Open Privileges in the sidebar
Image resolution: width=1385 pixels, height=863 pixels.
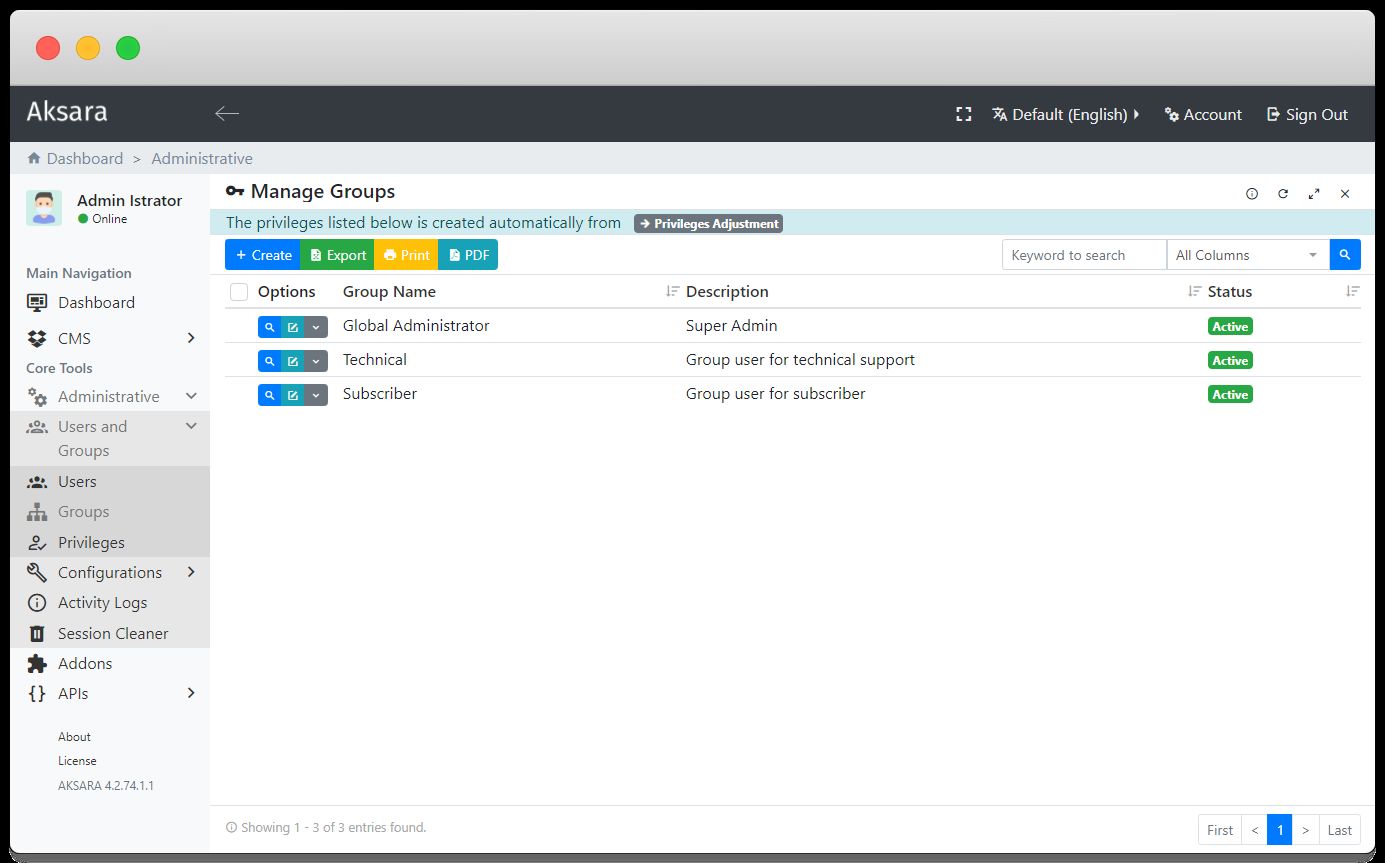(x=91, y=542)
